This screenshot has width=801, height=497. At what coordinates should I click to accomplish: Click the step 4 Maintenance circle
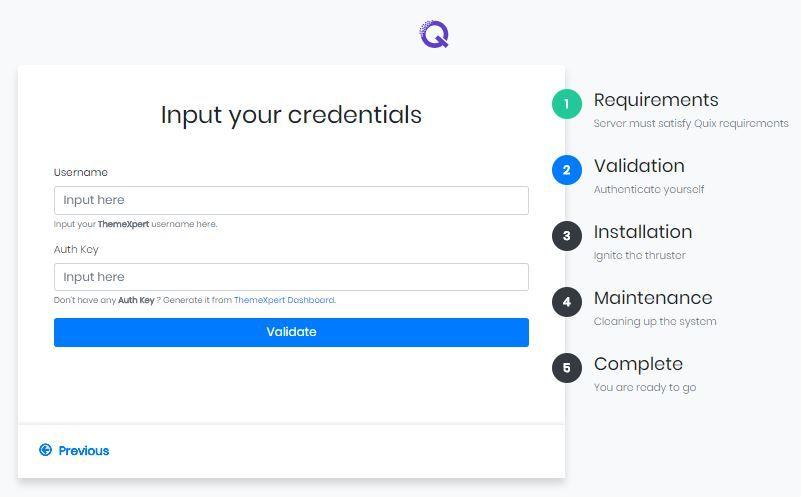click(x=566, y=302)
